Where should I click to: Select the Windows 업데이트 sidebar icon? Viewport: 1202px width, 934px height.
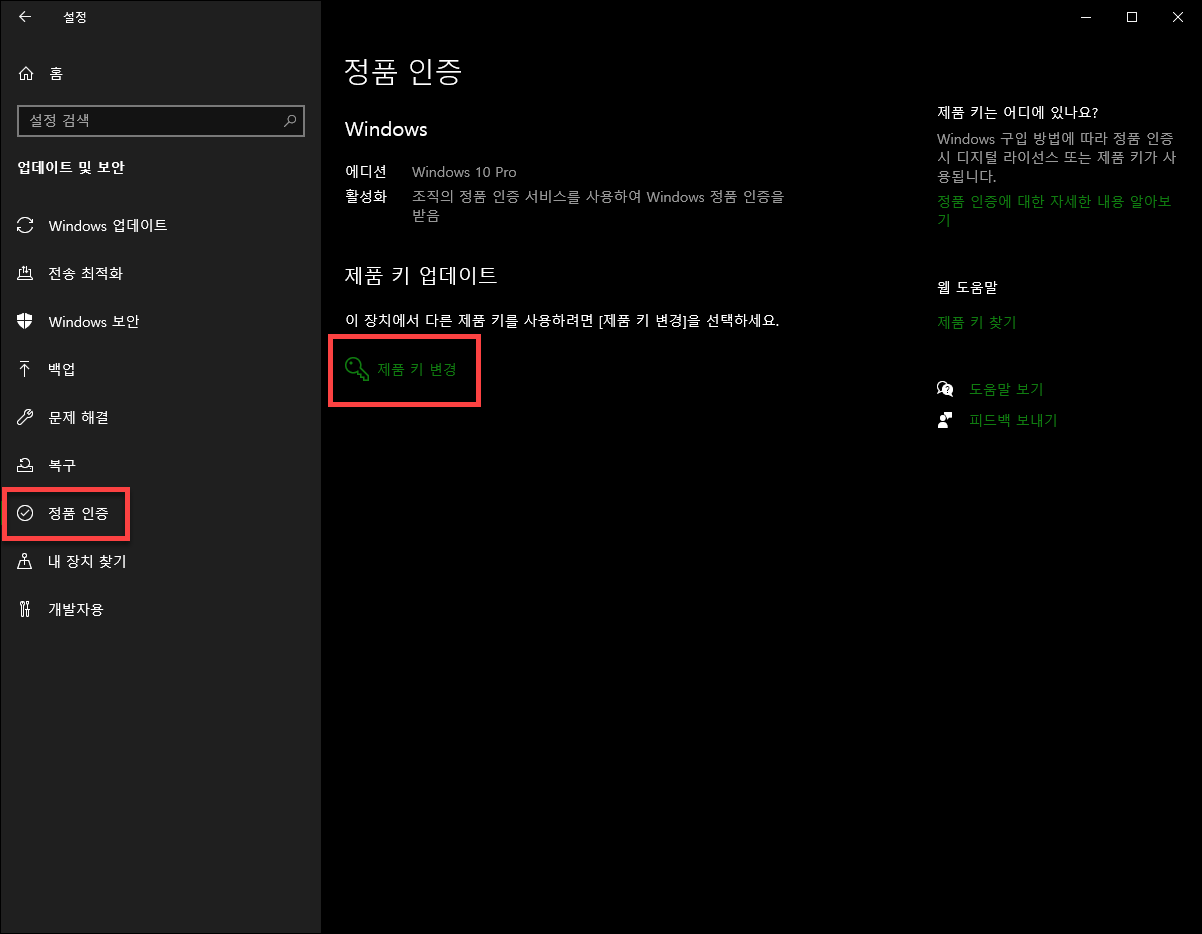click(x=27, y=225)
